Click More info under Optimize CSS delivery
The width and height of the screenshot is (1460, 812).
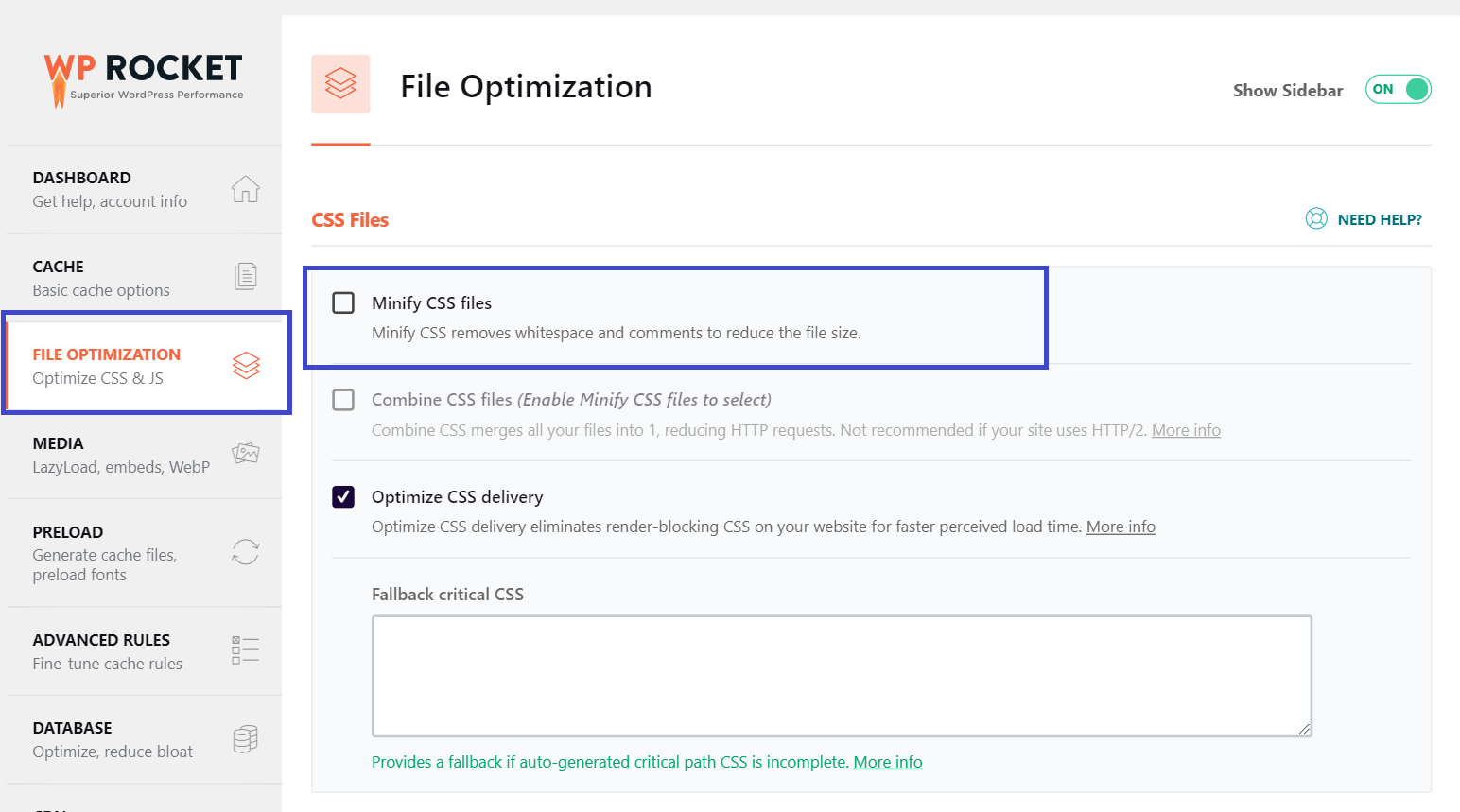[x=1121, y=527]
